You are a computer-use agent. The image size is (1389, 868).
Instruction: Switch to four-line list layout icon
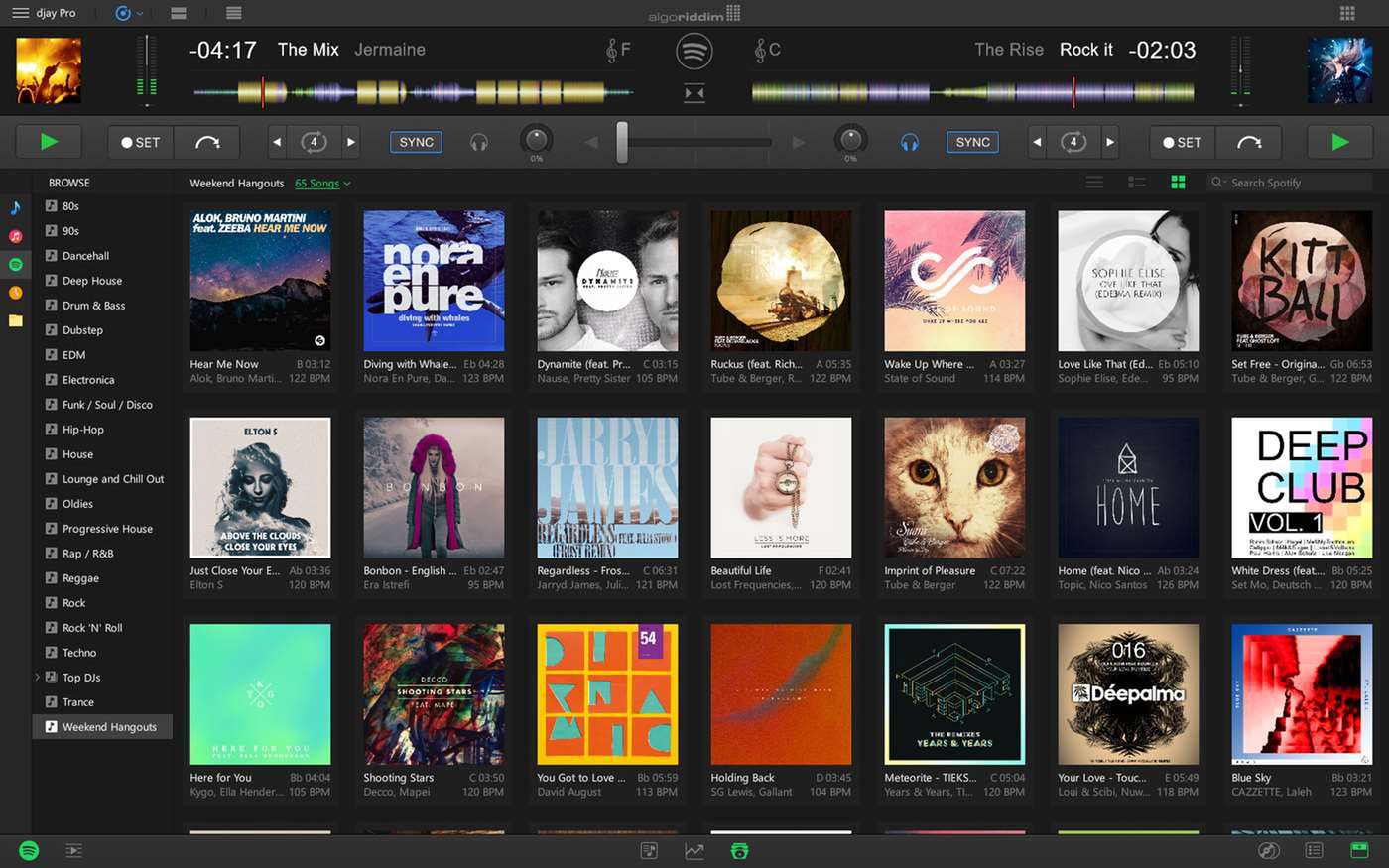point(234,13)
